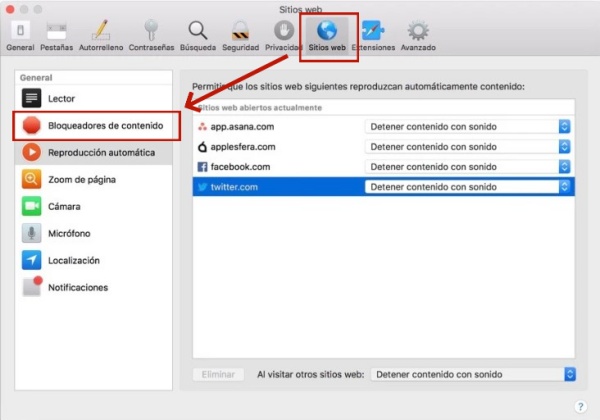Click the Eliminar button
Screen dimensions: 600x420
[x=218, y=374]
